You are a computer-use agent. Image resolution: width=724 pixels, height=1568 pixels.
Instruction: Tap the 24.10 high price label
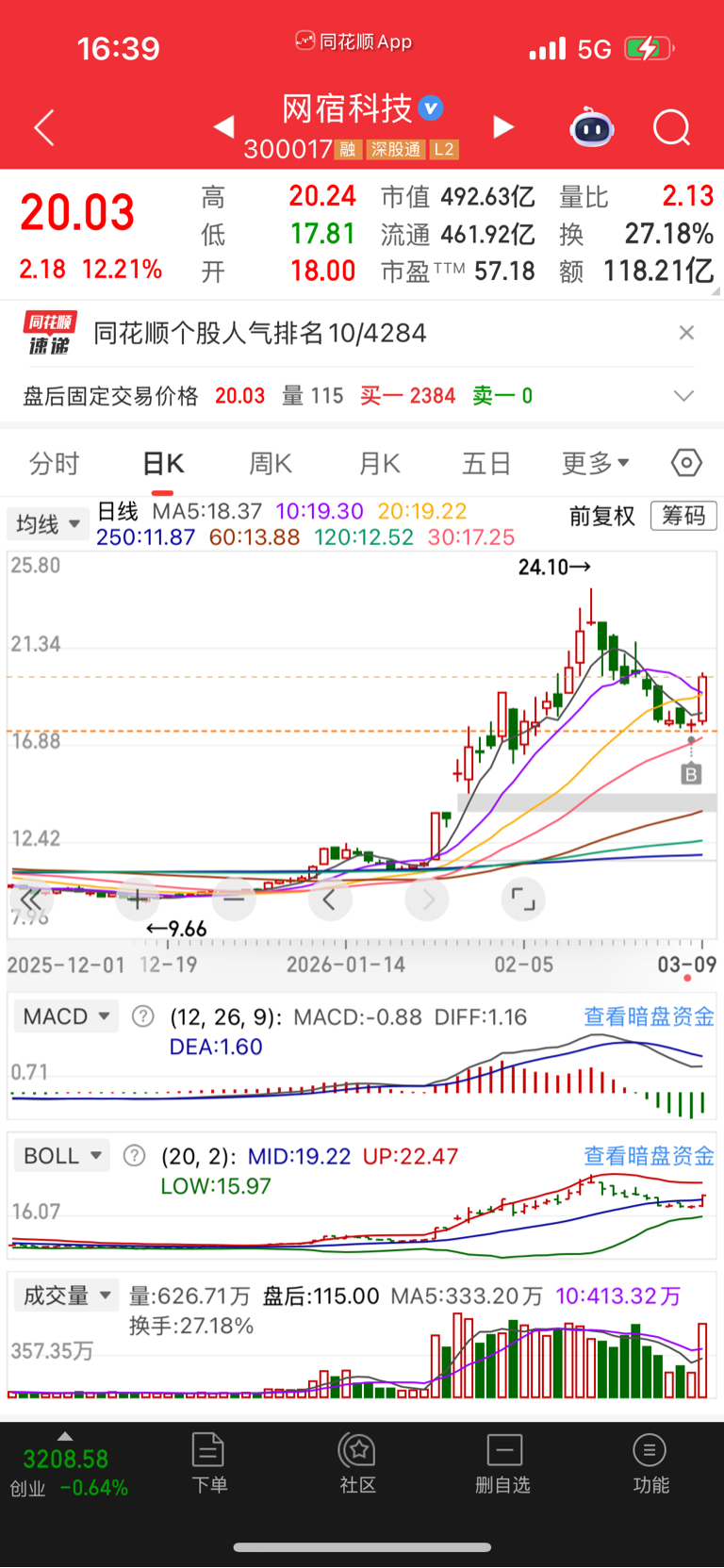[554, 567]
